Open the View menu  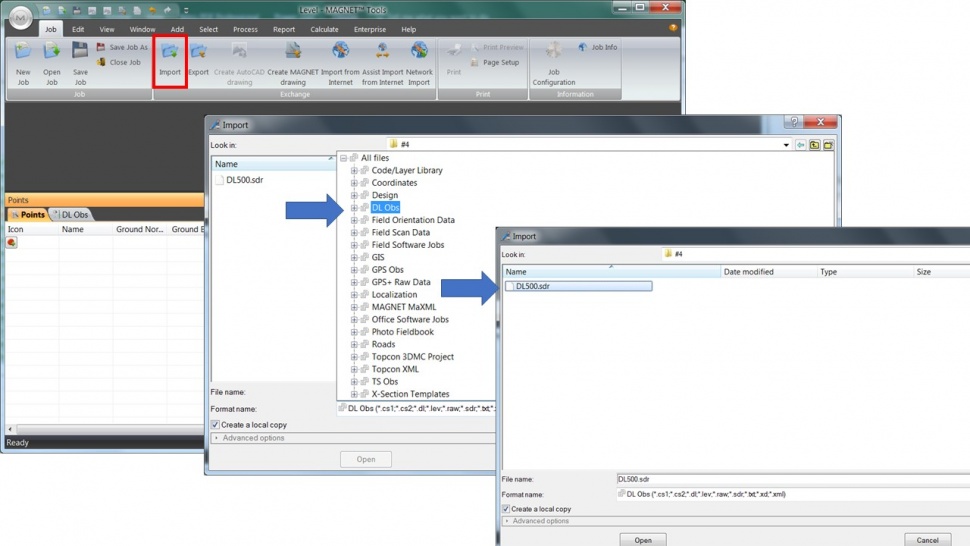tap(107, 29)
